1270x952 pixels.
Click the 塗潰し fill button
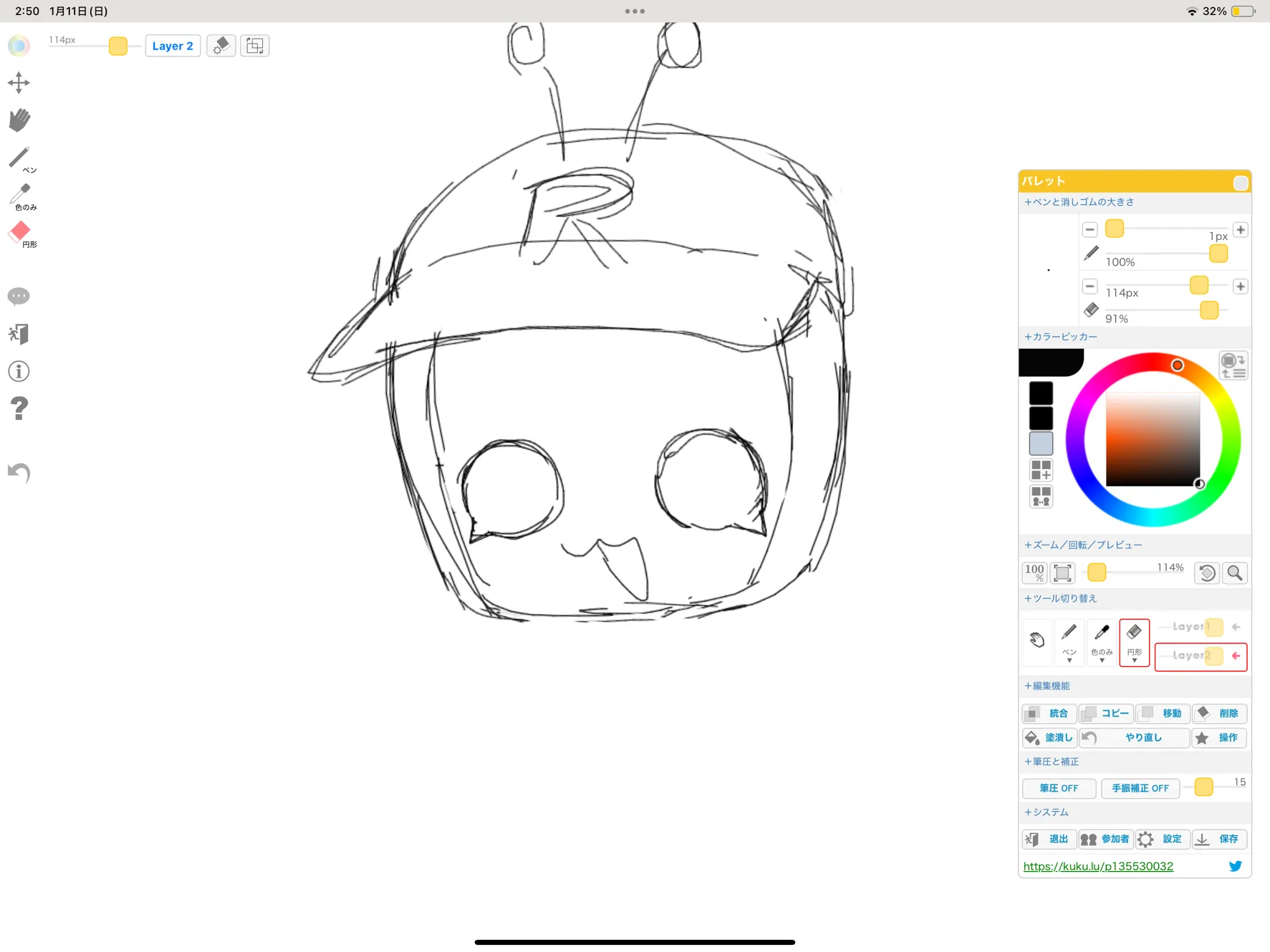pyautogui.click(x=1049, y=738)
